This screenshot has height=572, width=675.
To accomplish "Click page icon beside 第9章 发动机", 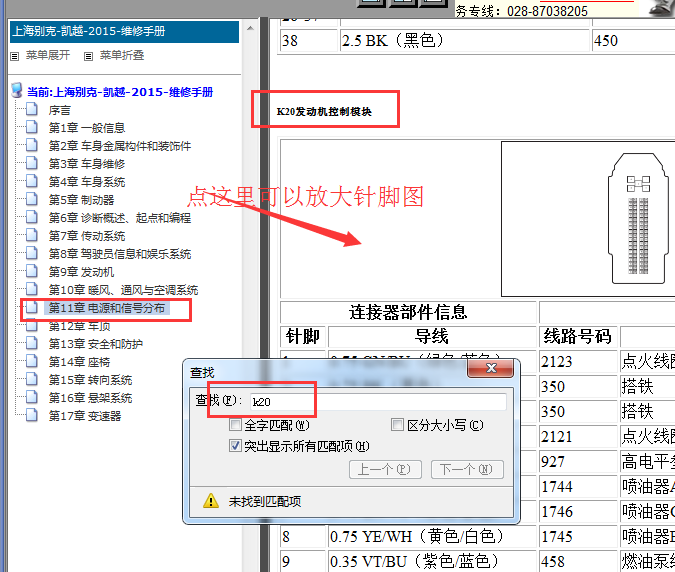I will point(31,271).
